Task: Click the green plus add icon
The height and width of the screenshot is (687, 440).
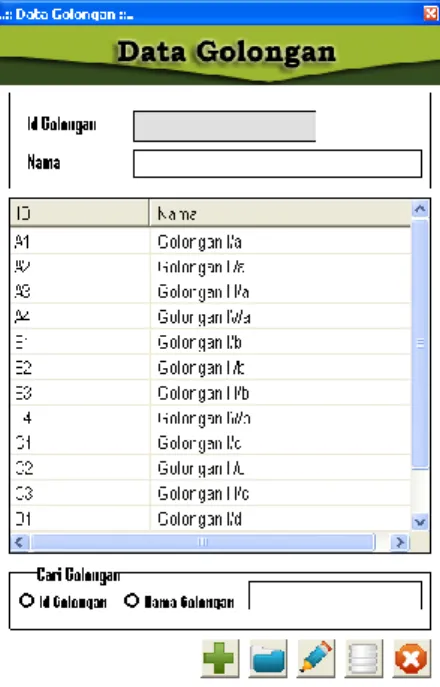Action: tap(220, 658)
